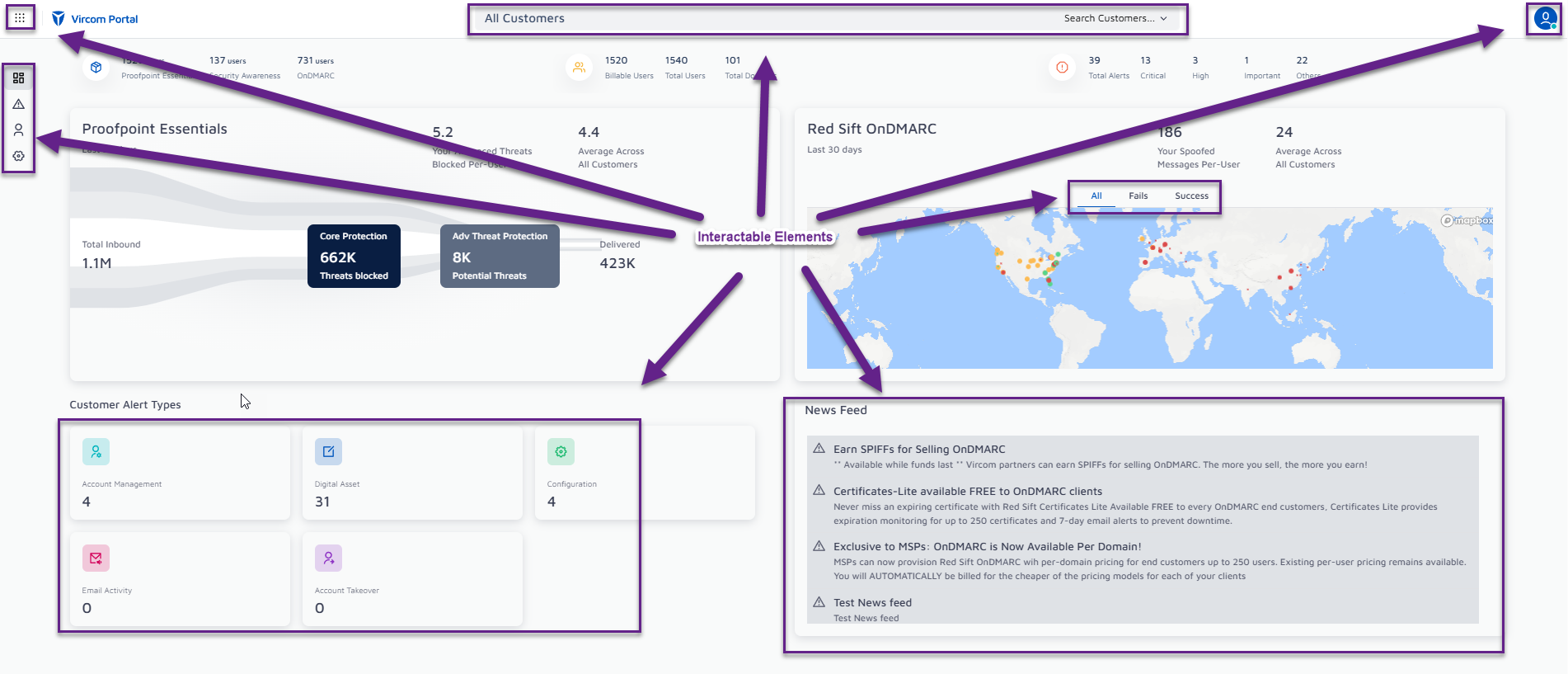Select the dashboard icon in sidebar
The width and height of the screenshot is (1568, 674).
(x=18, y=78)
